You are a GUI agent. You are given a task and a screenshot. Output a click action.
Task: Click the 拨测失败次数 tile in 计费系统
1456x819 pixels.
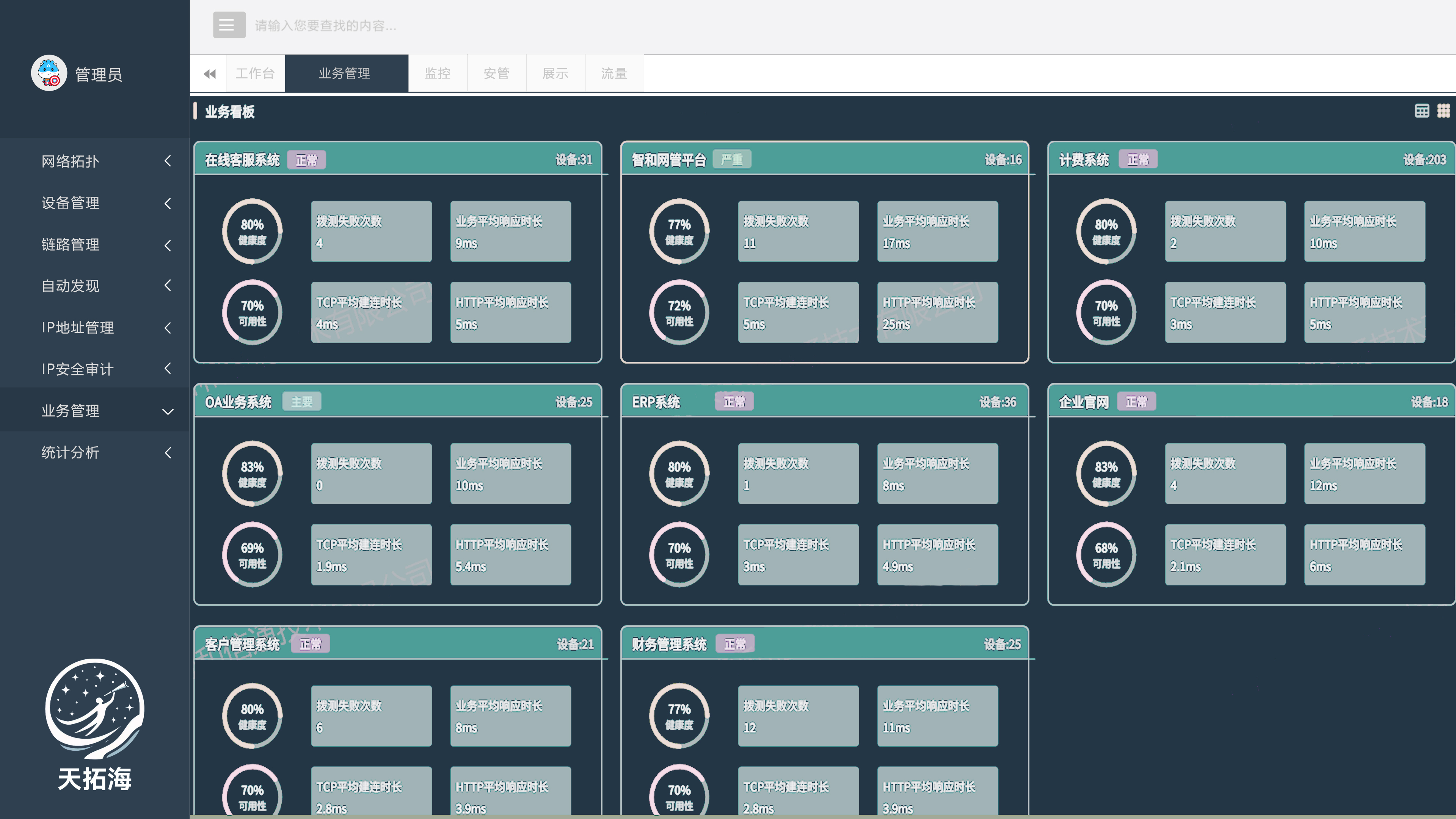pos(1225,231)
